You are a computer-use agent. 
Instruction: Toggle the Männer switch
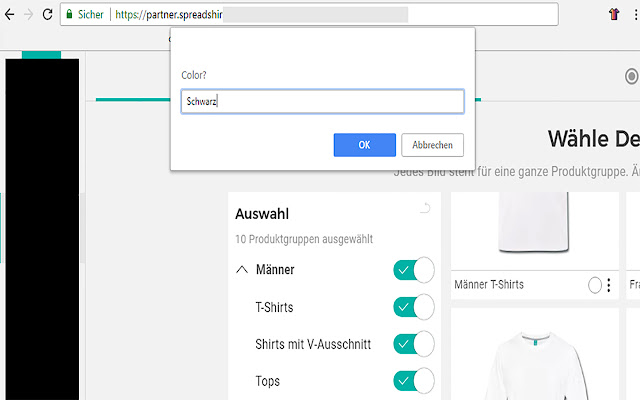pos(413,270)
